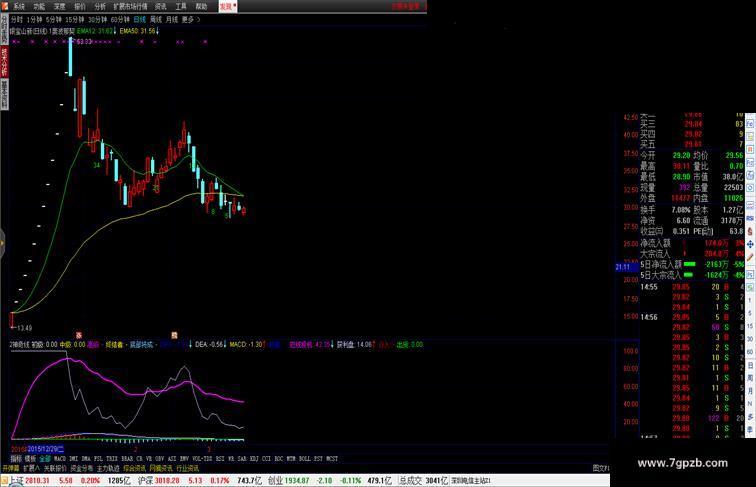Click the status bar icon left of 上证
Screen dimensions: 756x487
point(4,481)
